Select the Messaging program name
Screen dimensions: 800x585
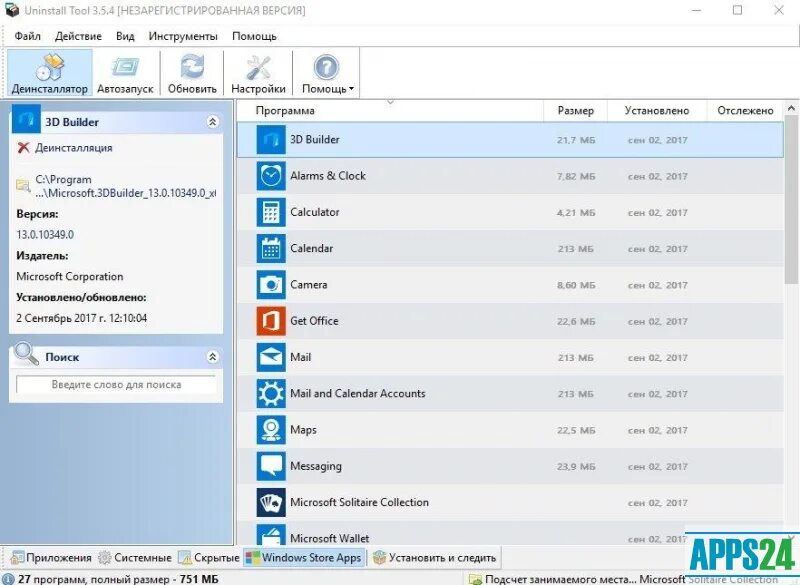[x=316, y=466]
